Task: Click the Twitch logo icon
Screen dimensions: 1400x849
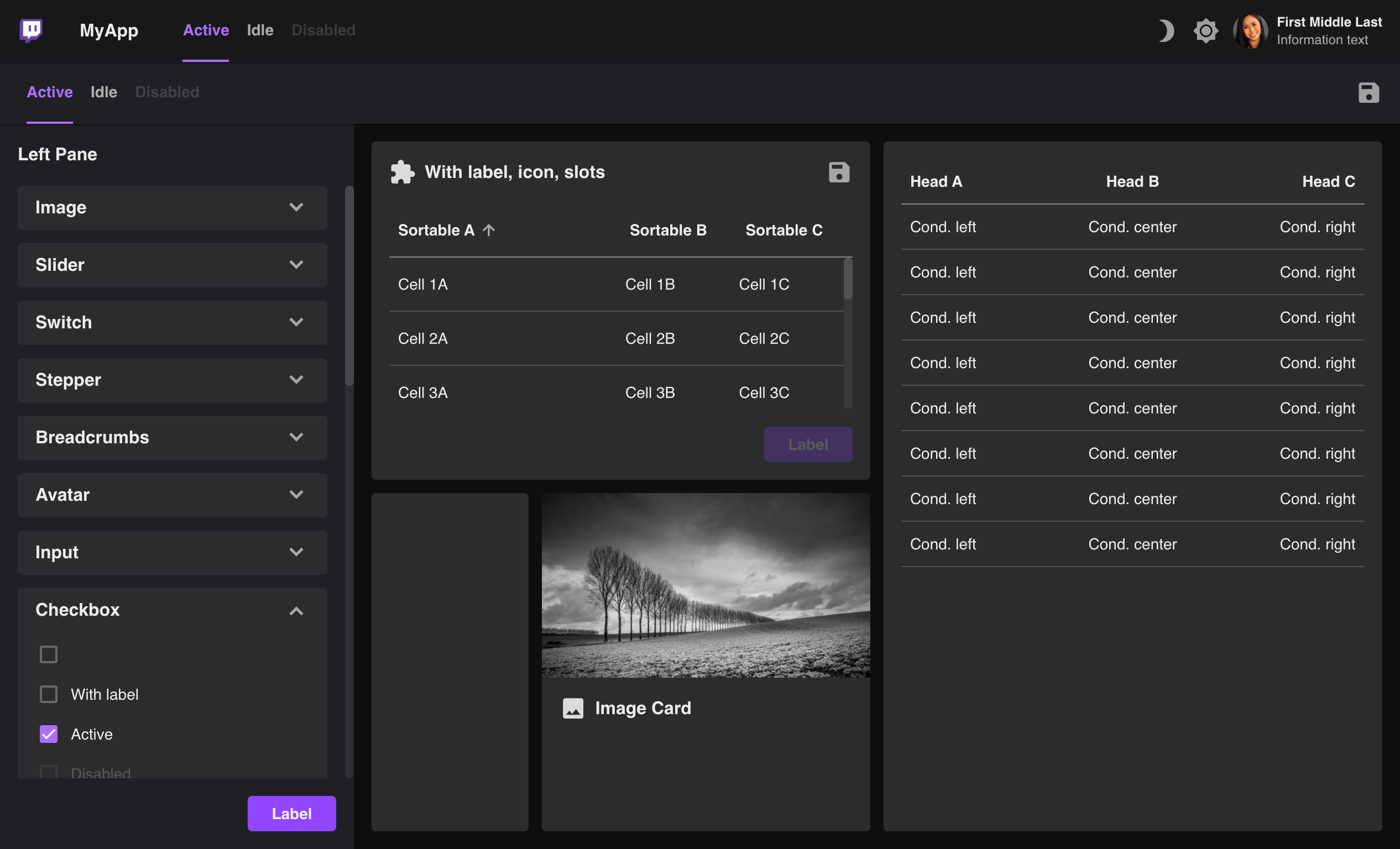Action: click(30, 30)
